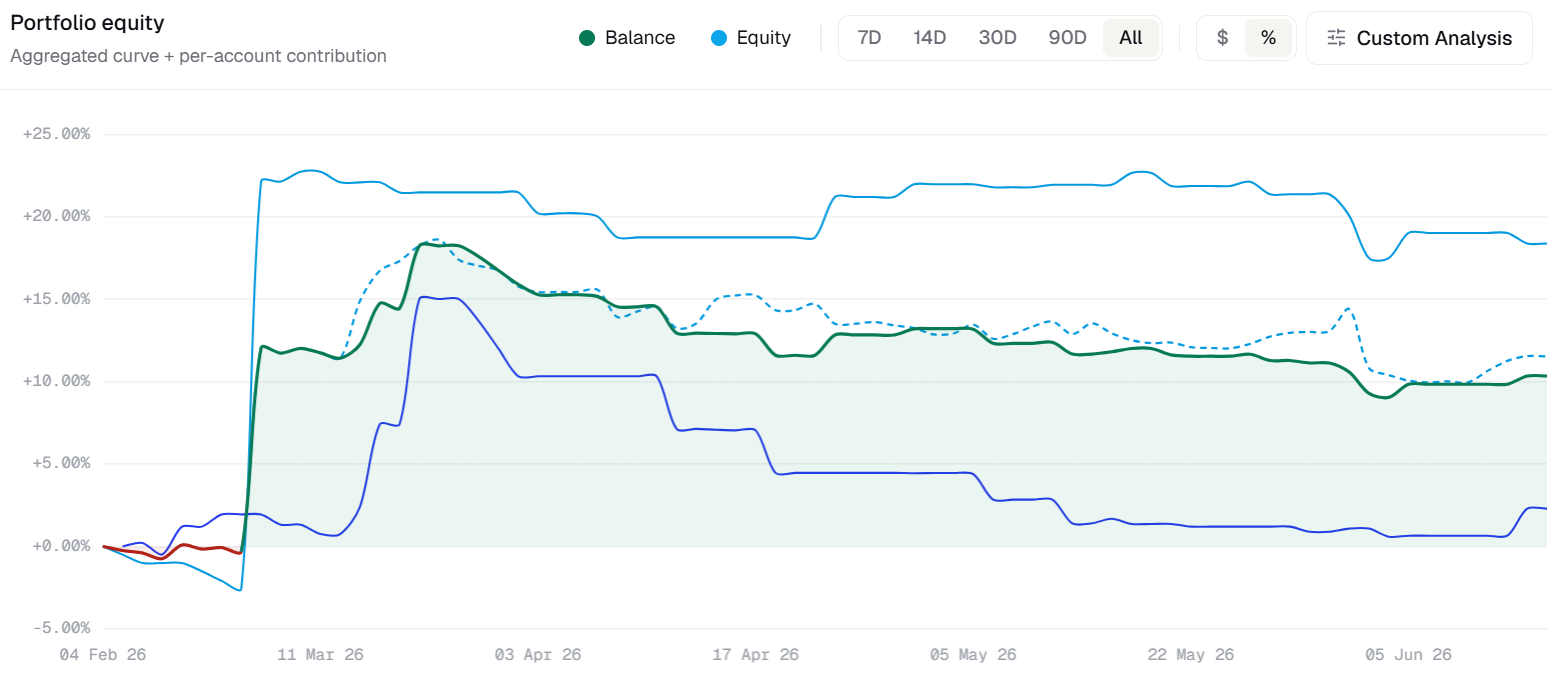The image size is (1552, 695).
Task: Toggle the Balance series label
Action: point(640,38)
